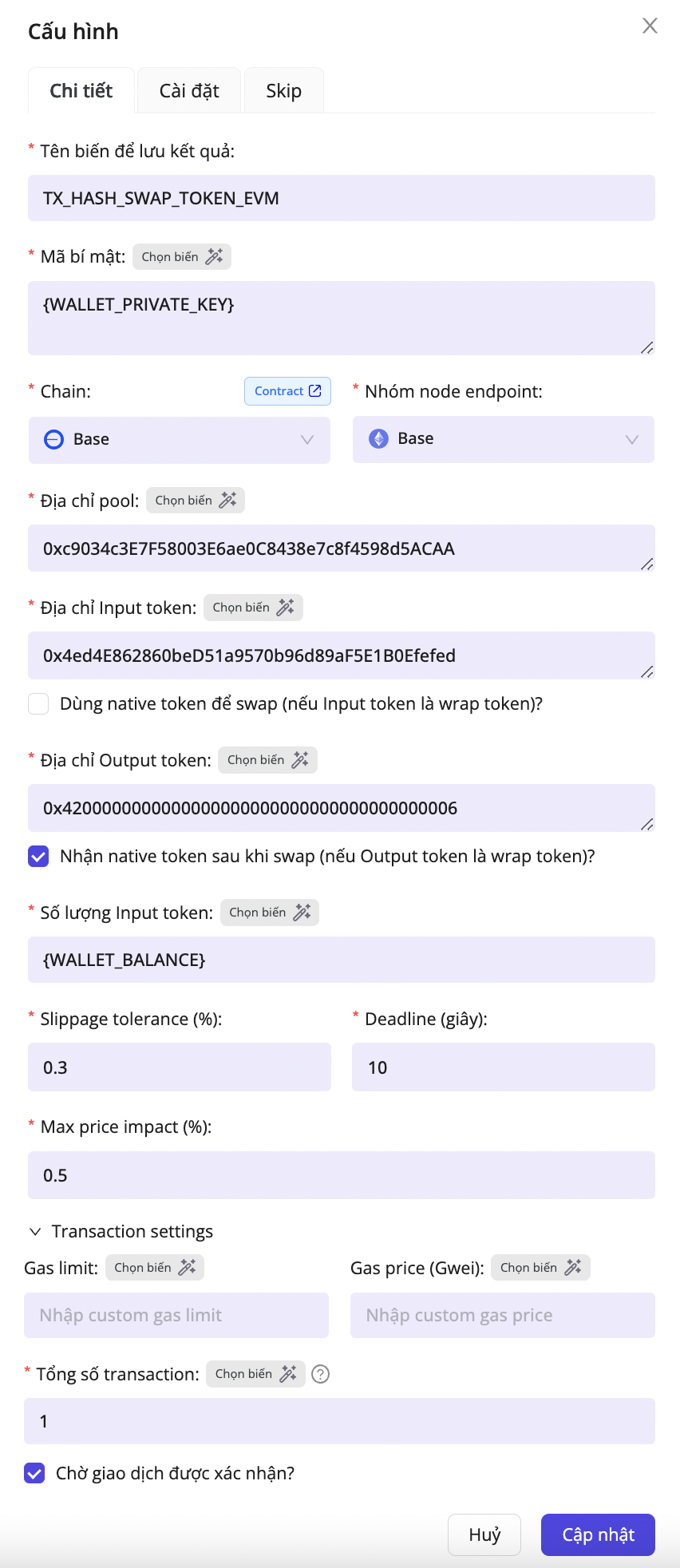This screenshot has height=1568, width=680.
Task: Collapse the Transaction settings section
Action: [35, 1232]
